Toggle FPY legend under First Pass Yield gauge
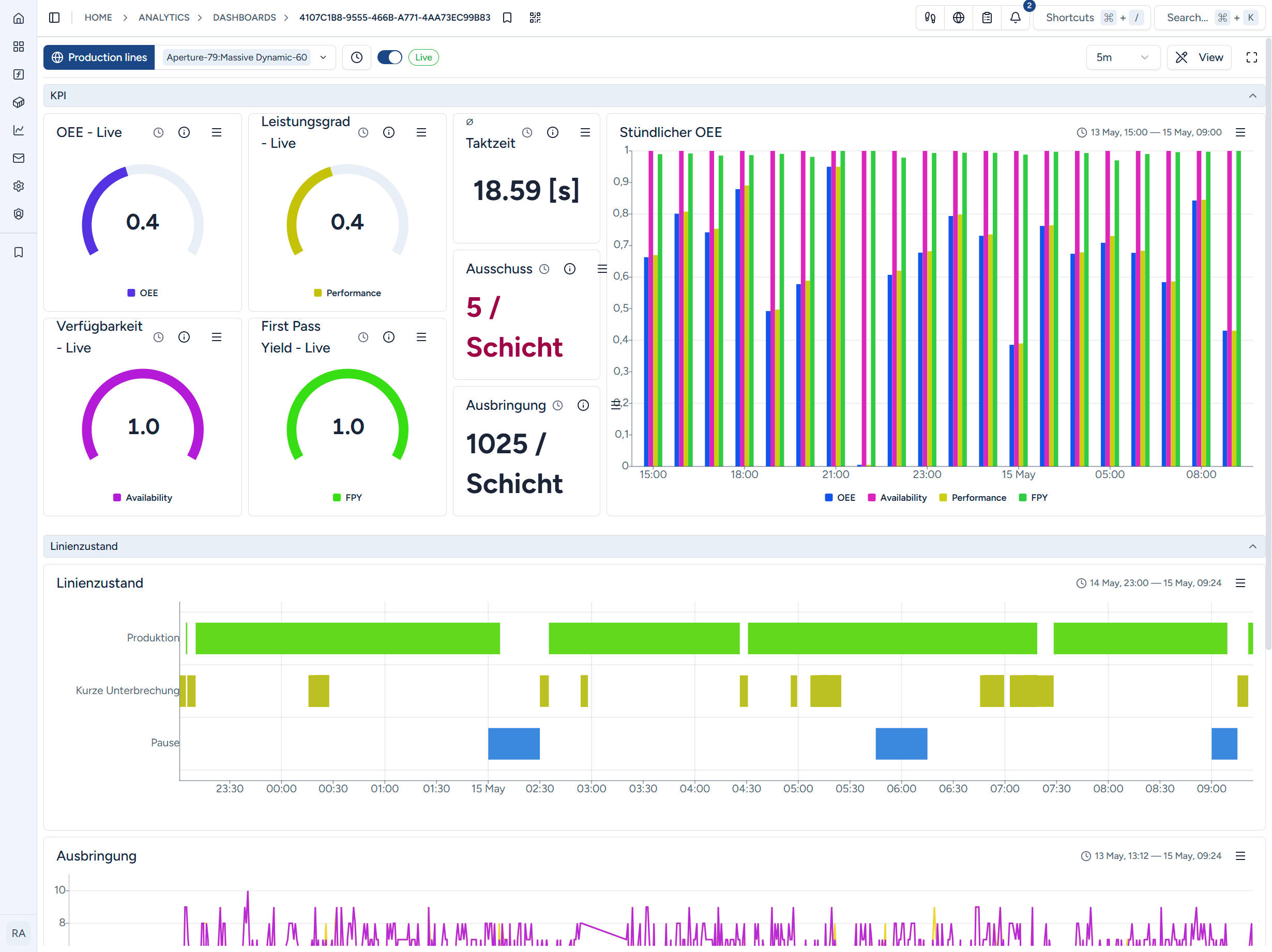Viewport: 1272px width, 952px height. pos(347,498)
